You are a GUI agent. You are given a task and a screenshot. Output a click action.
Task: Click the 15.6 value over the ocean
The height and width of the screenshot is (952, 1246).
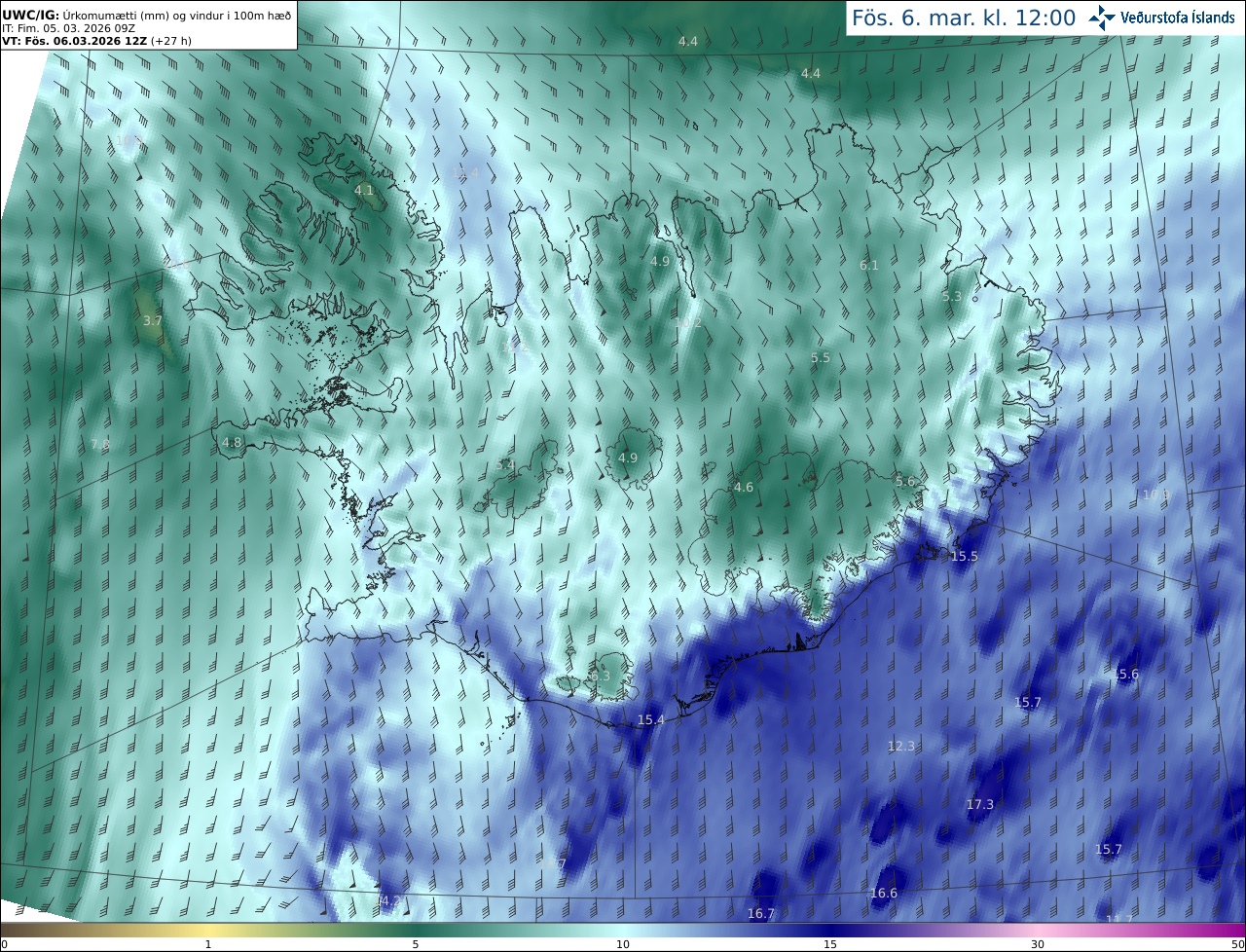(x=1125, y=674)
